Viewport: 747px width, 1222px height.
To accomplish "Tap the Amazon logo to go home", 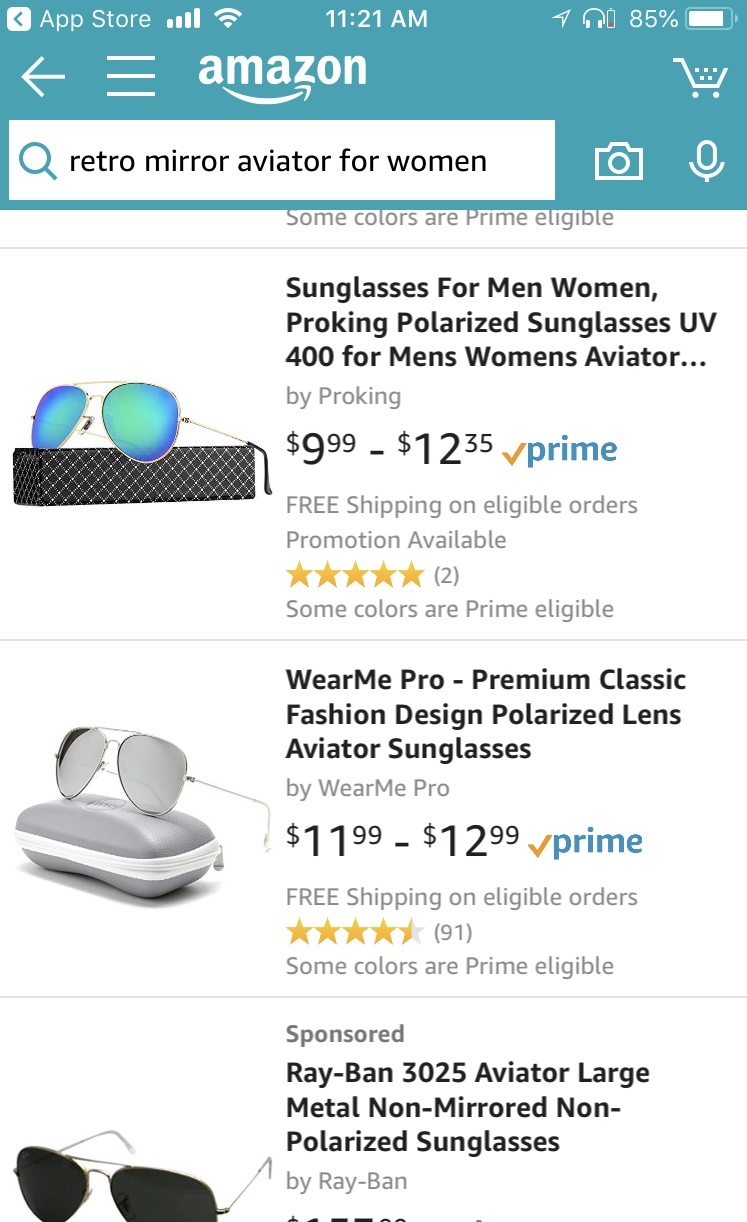I will (x=281, y=75).
